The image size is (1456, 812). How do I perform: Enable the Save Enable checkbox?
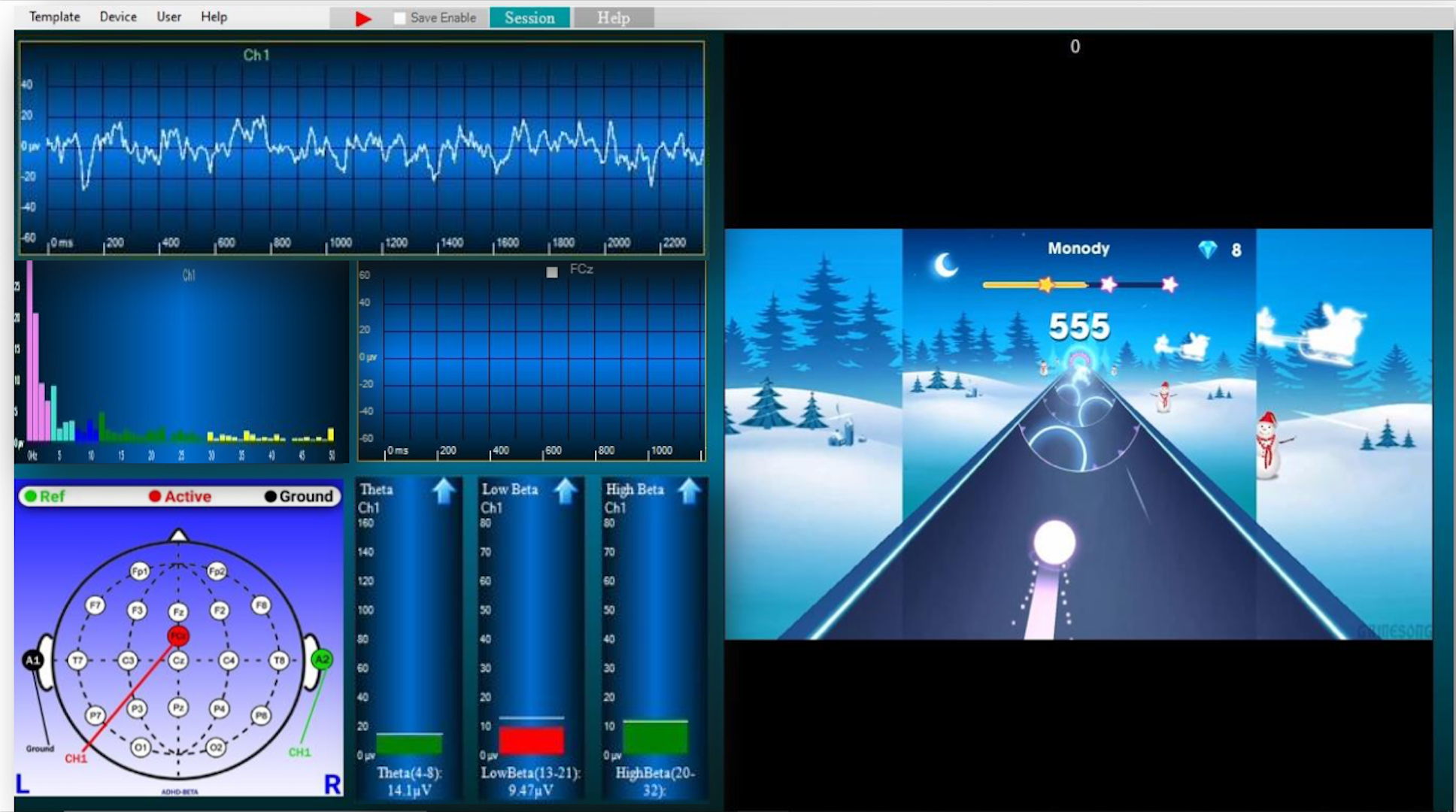click(x=399, y=17)
